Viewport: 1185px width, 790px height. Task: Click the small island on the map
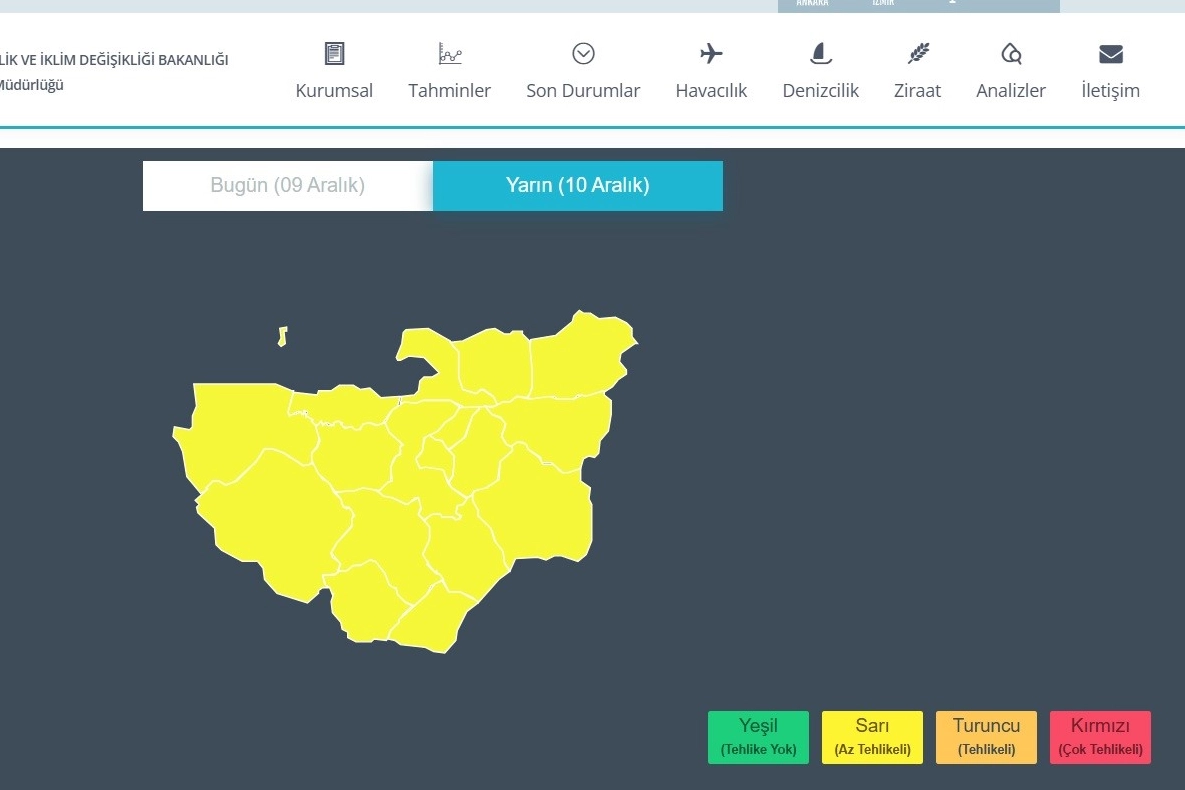[x=283, y=337]
